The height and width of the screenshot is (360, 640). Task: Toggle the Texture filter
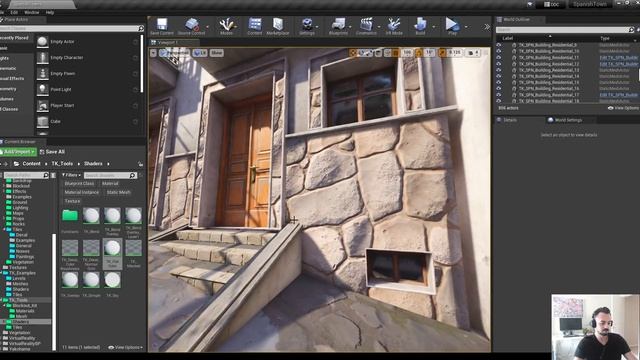pos(72,201)
